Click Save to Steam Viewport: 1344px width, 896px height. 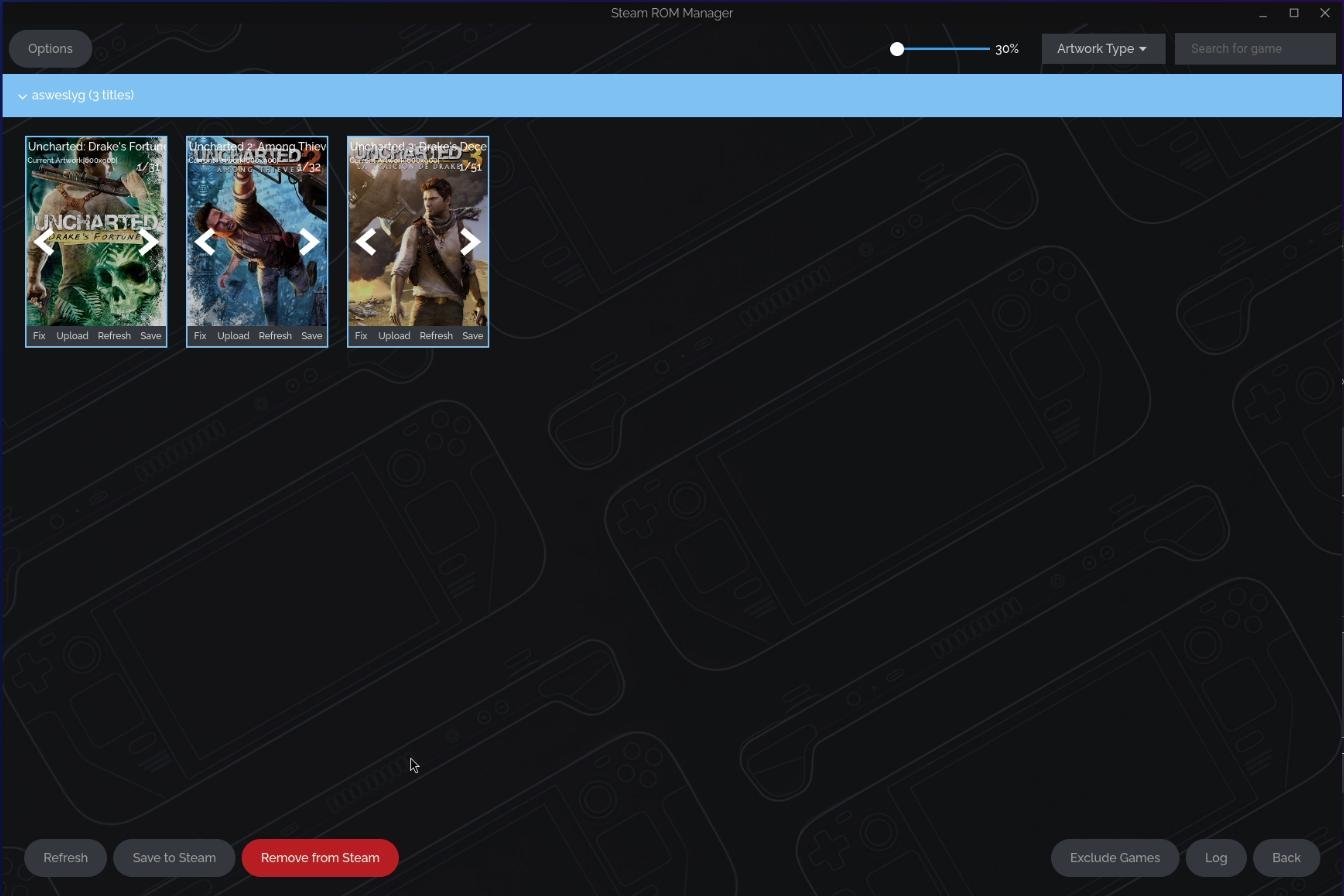pos(174,858)
